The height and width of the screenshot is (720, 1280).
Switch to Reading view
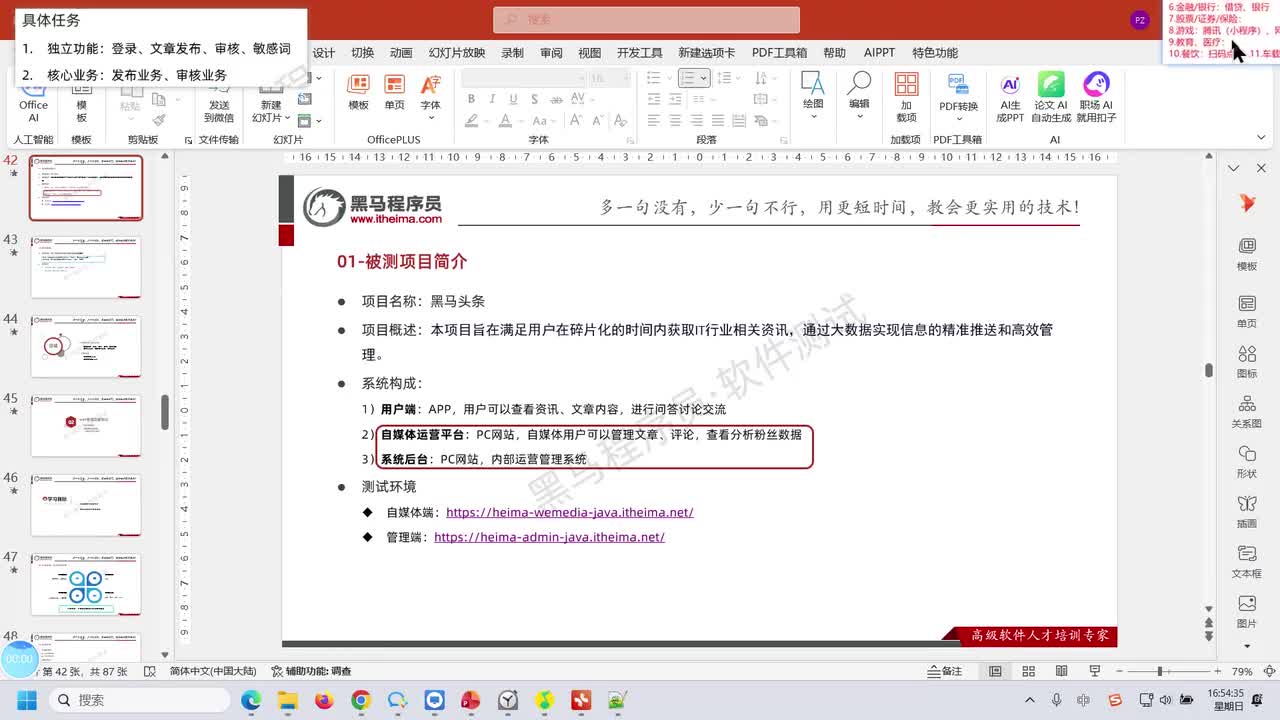1062,671
